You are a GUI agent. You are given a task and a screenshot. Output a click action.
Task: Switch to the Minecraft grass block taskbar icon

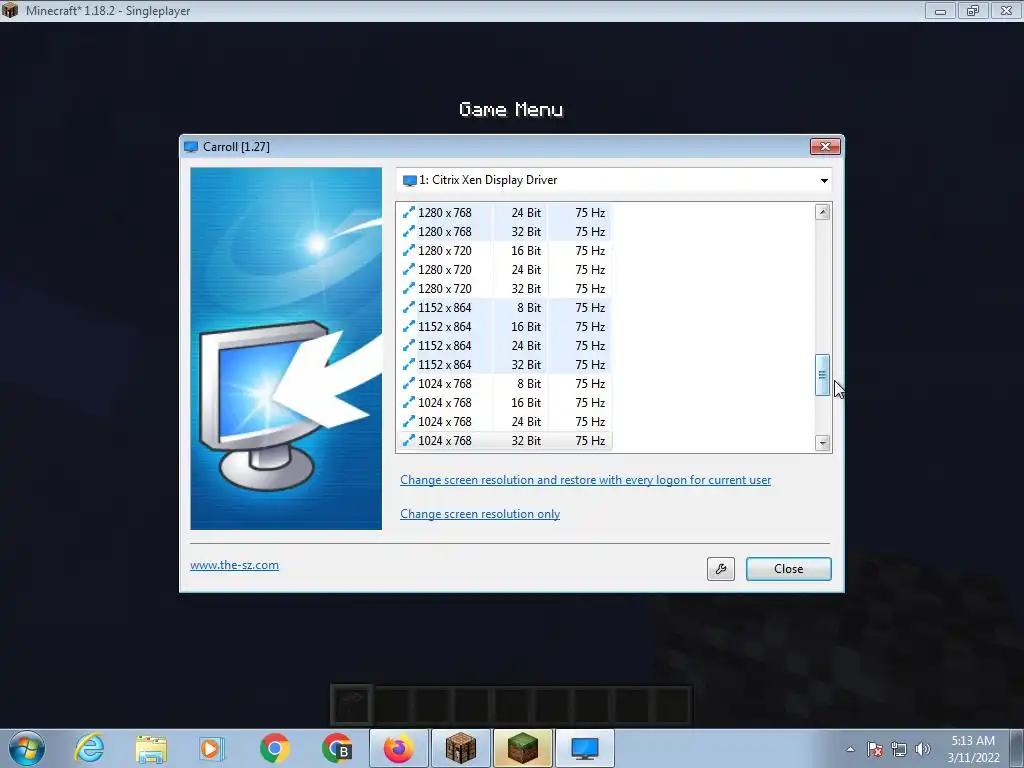[522, 748]
